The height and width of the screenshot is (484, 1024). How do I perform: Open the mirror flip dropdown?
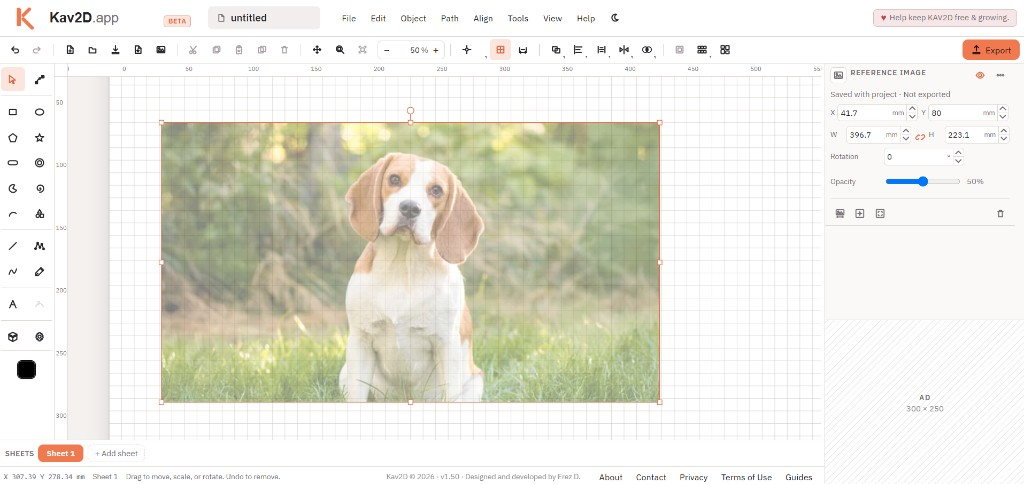click(624, 50)
